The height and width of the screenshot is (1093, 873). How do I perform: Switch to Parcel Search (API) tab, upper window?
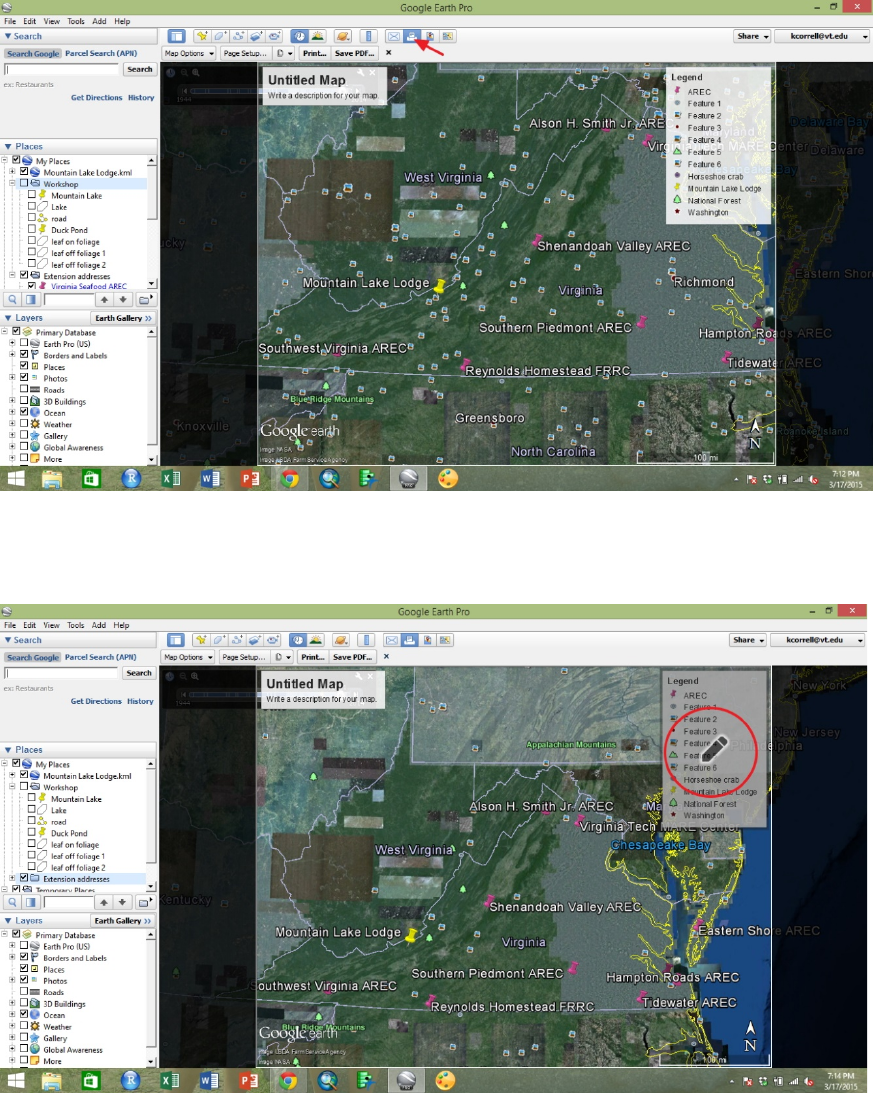pos(101,54)
